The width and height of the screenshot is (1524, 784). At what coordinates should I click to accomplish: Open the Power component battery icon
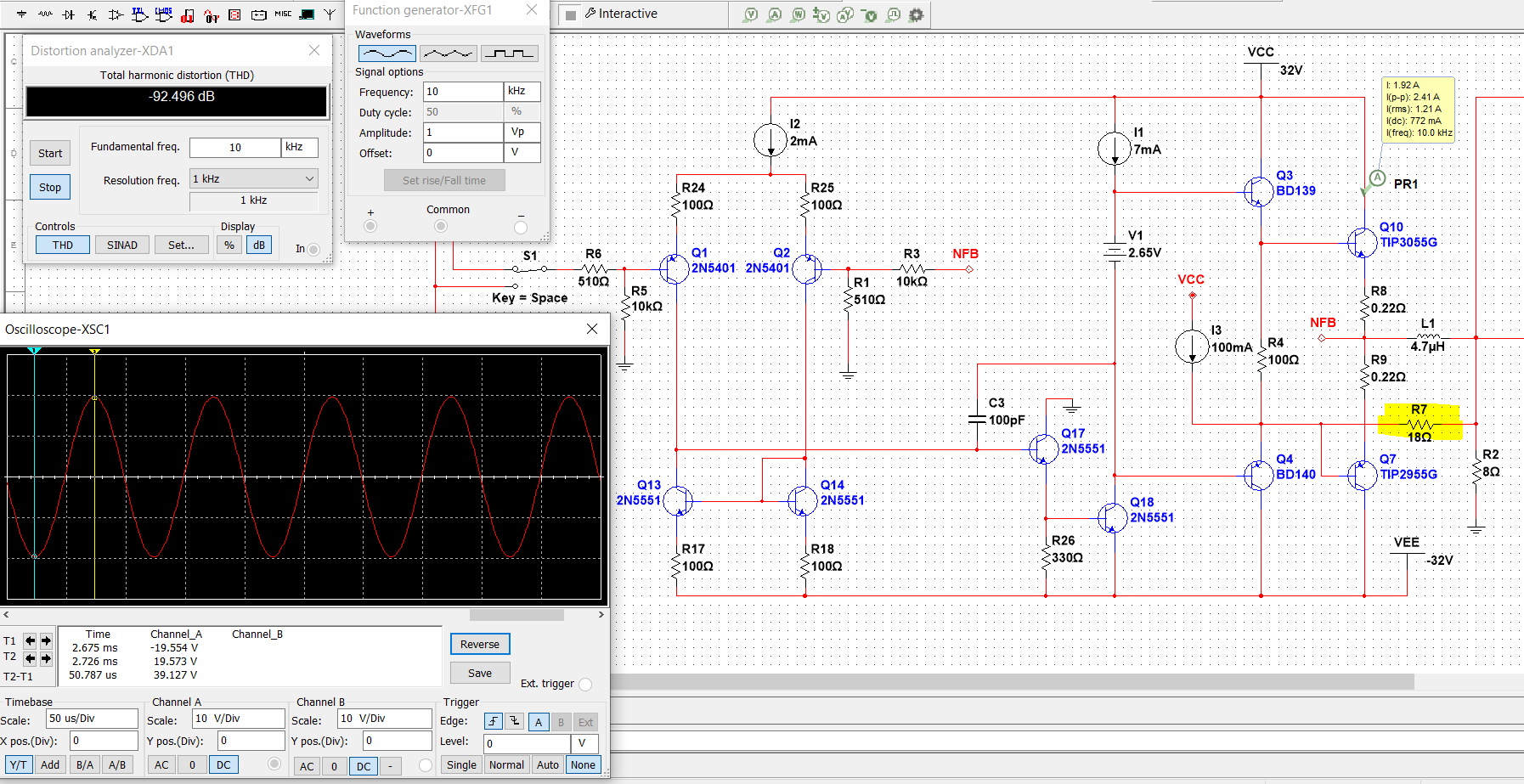tap(259, 14)
